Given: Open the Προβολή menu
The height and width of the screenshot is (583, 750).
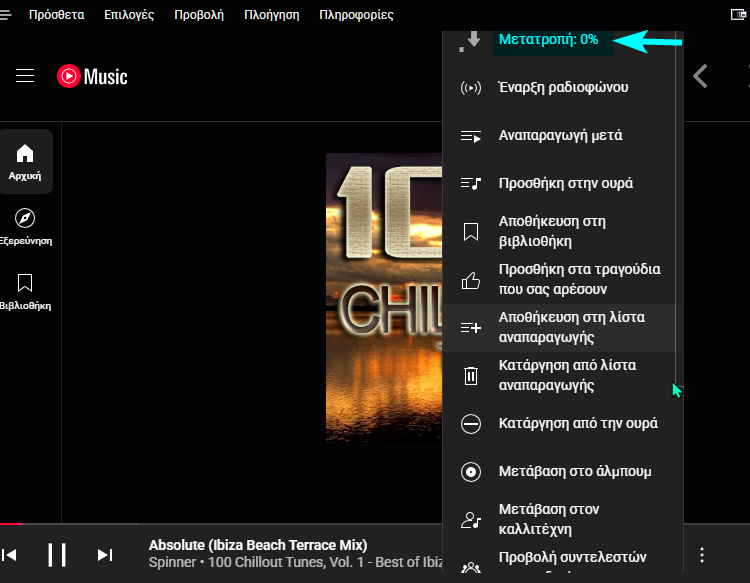Looking at the screenshot, I should click(x=199, y=15).
